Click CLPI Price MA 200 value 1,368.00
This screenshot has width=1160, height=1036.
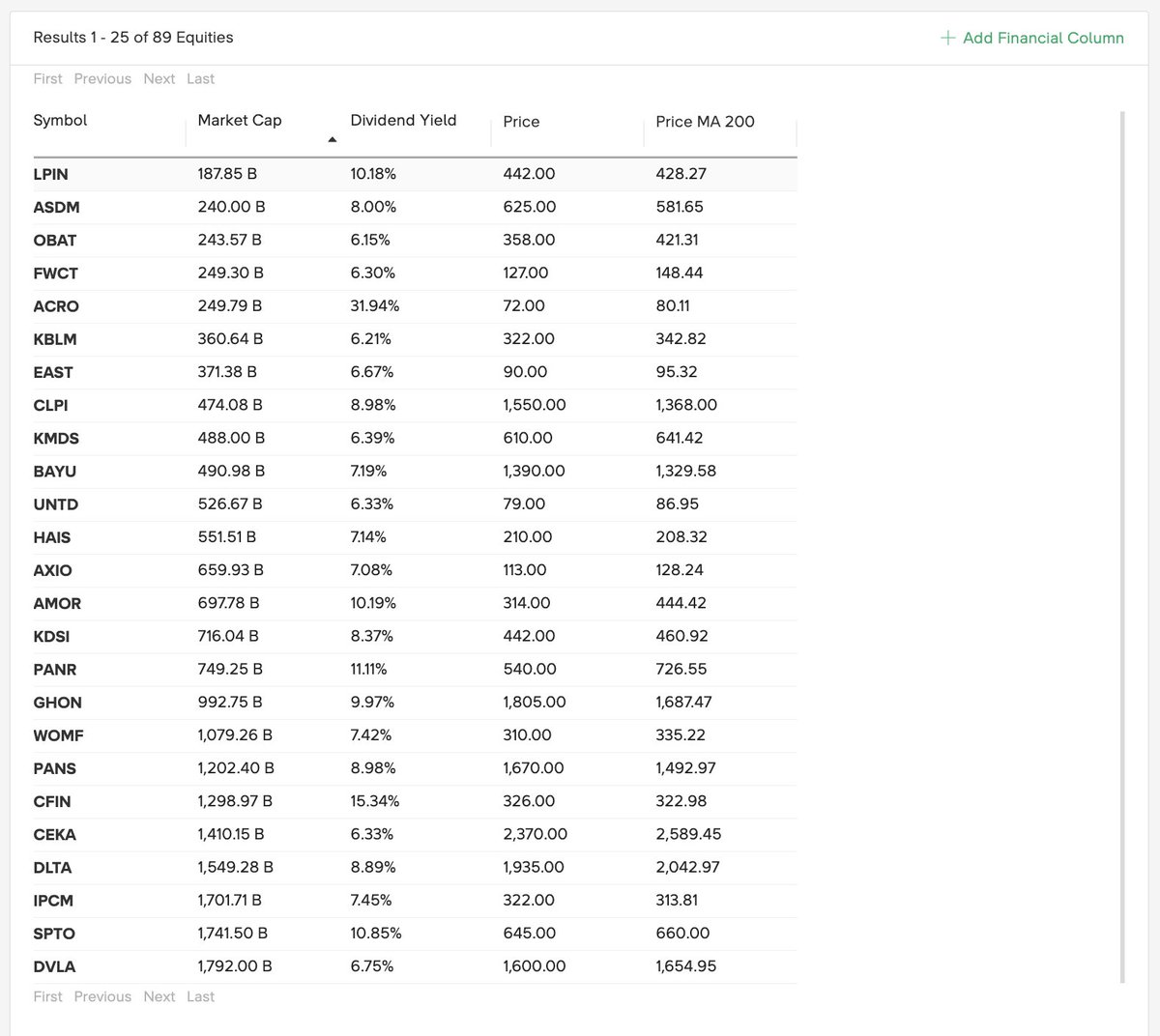[686, 405]
